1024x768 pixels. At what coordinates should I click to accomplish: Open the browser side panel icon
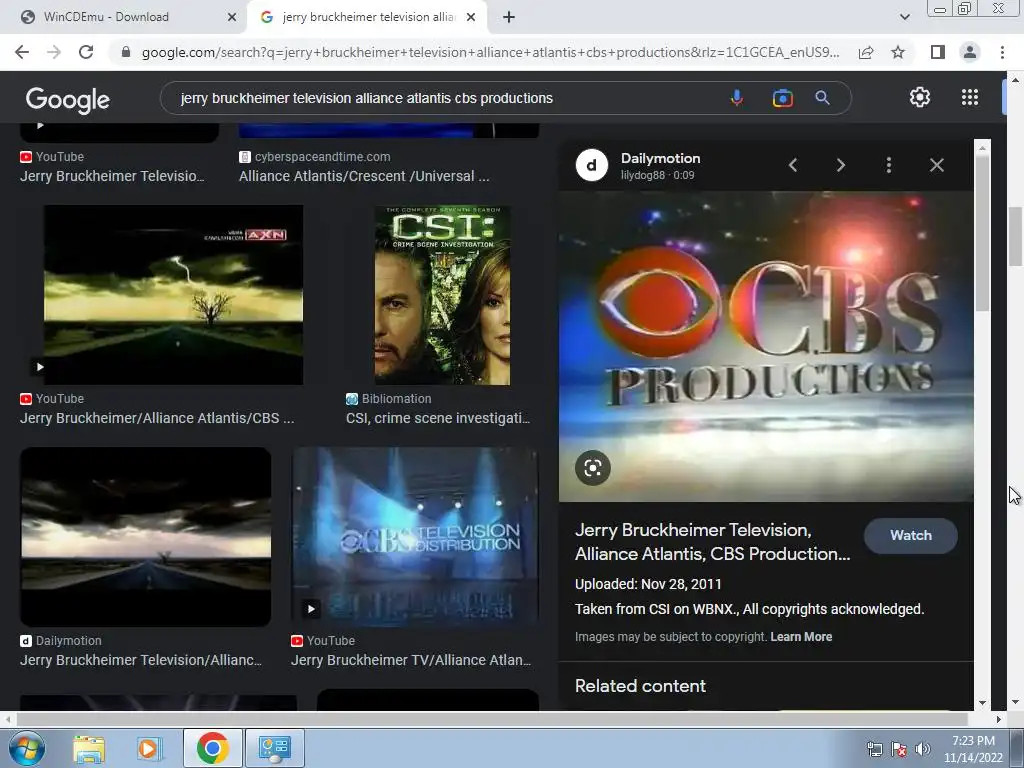938,52
